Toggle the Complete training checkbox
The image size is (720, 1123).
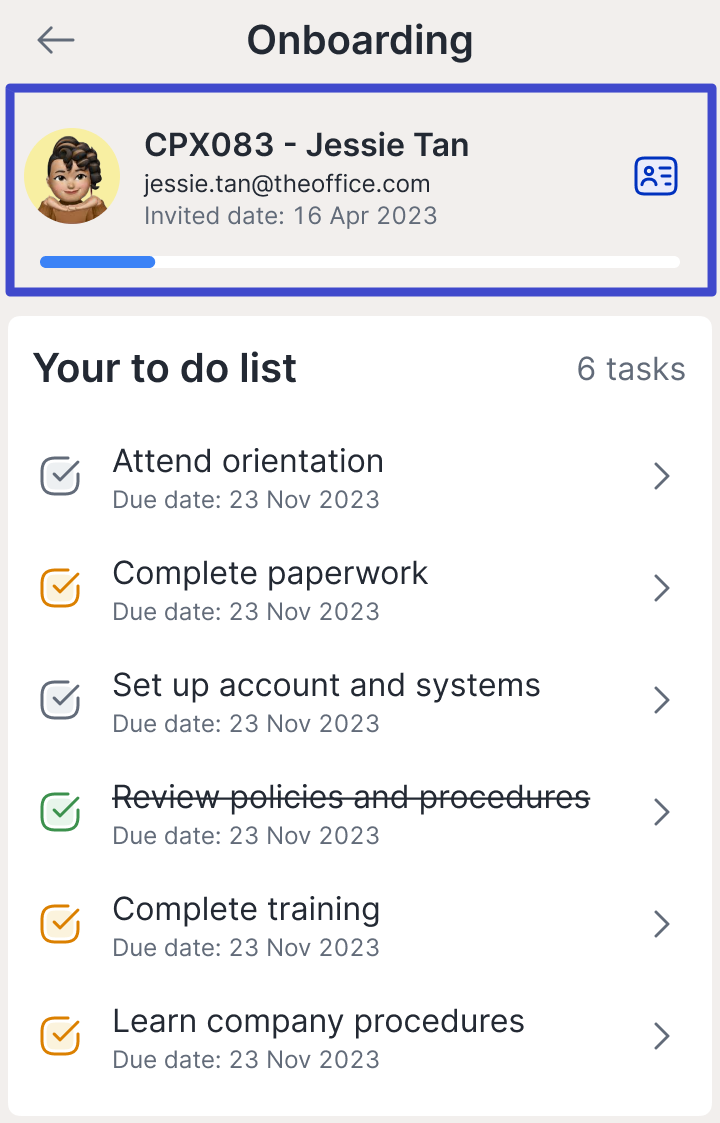click(60, 924)
